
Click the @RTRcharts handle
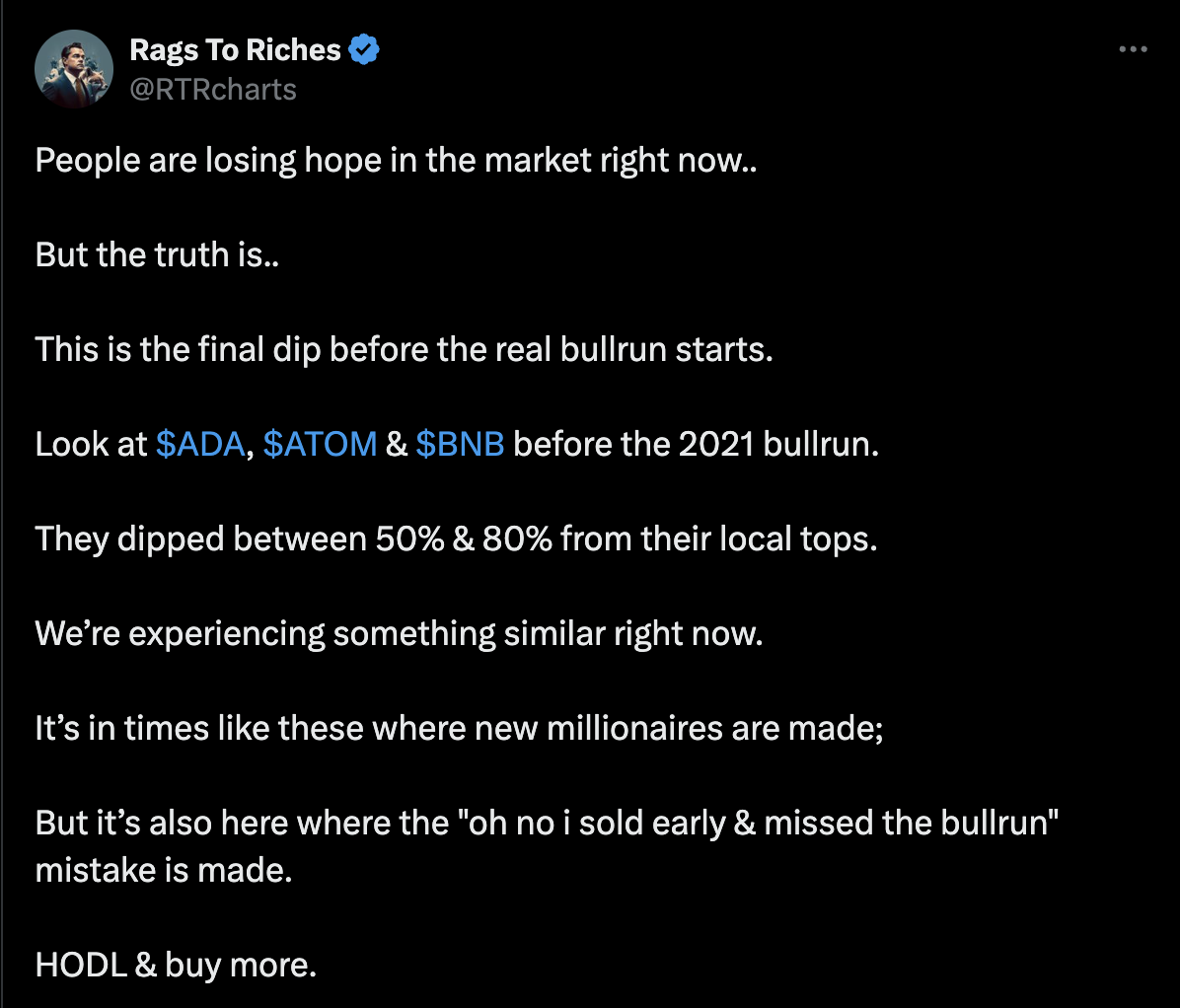coord(215,89)
